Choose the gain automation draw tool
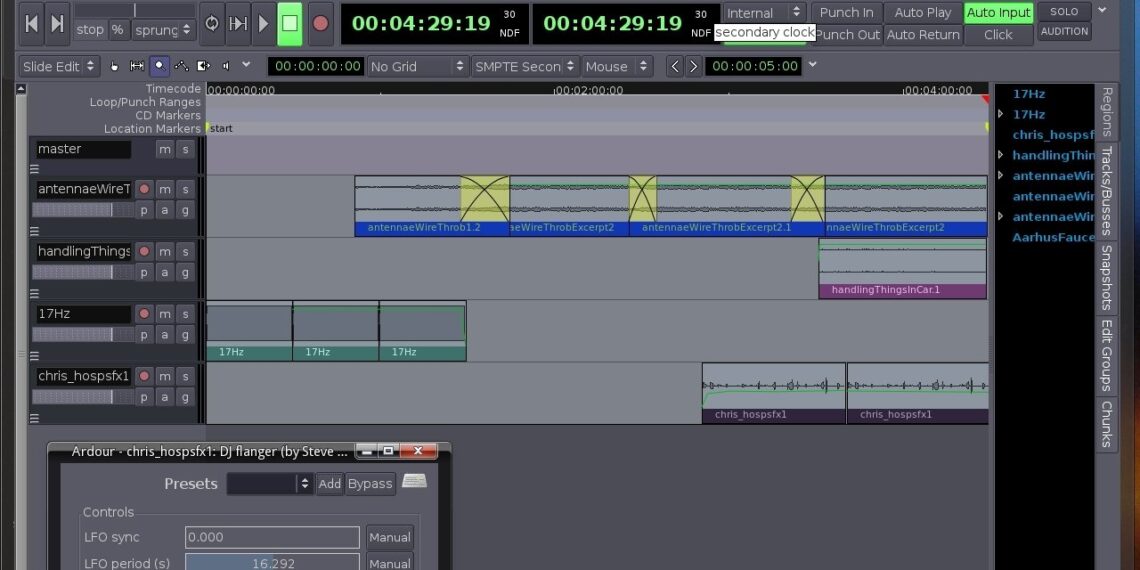Screen dimensions: 1140x570 (x=181, y=67)
